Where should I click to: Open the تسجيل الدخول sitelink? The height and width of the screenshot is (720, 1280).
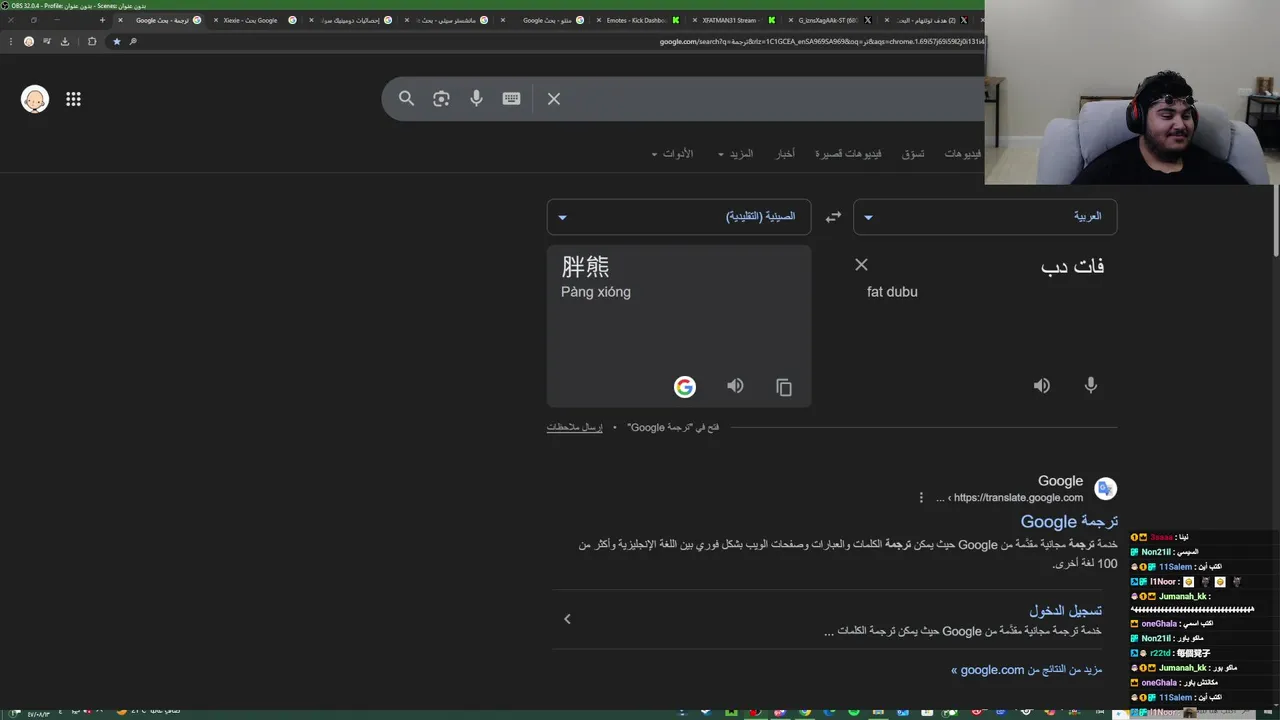pos(1065,610)
